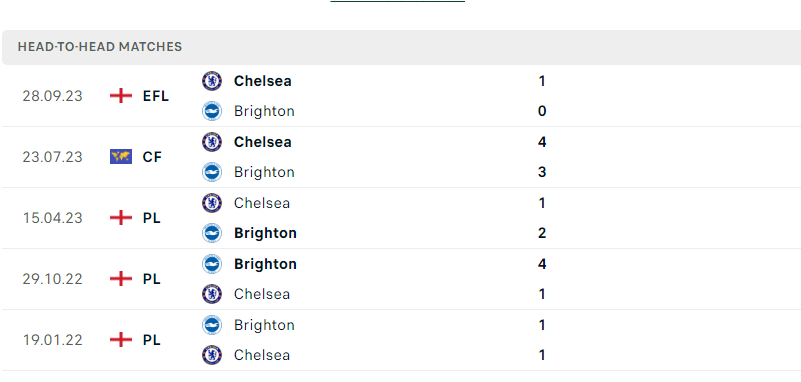Select bold Brighton name in 15.04.23 match
Screen dimensions: 801x382
pyautogui.click(x=265, y=233)
